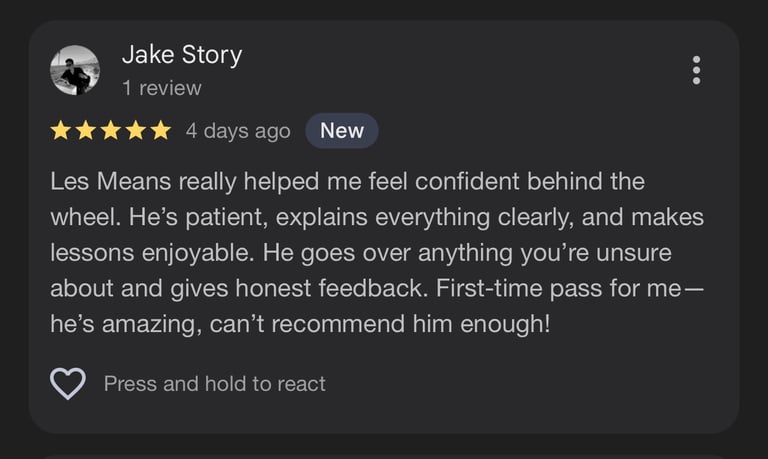768x459 pixels.
Task: Click the 'New' badge
Action: (342, 131)
